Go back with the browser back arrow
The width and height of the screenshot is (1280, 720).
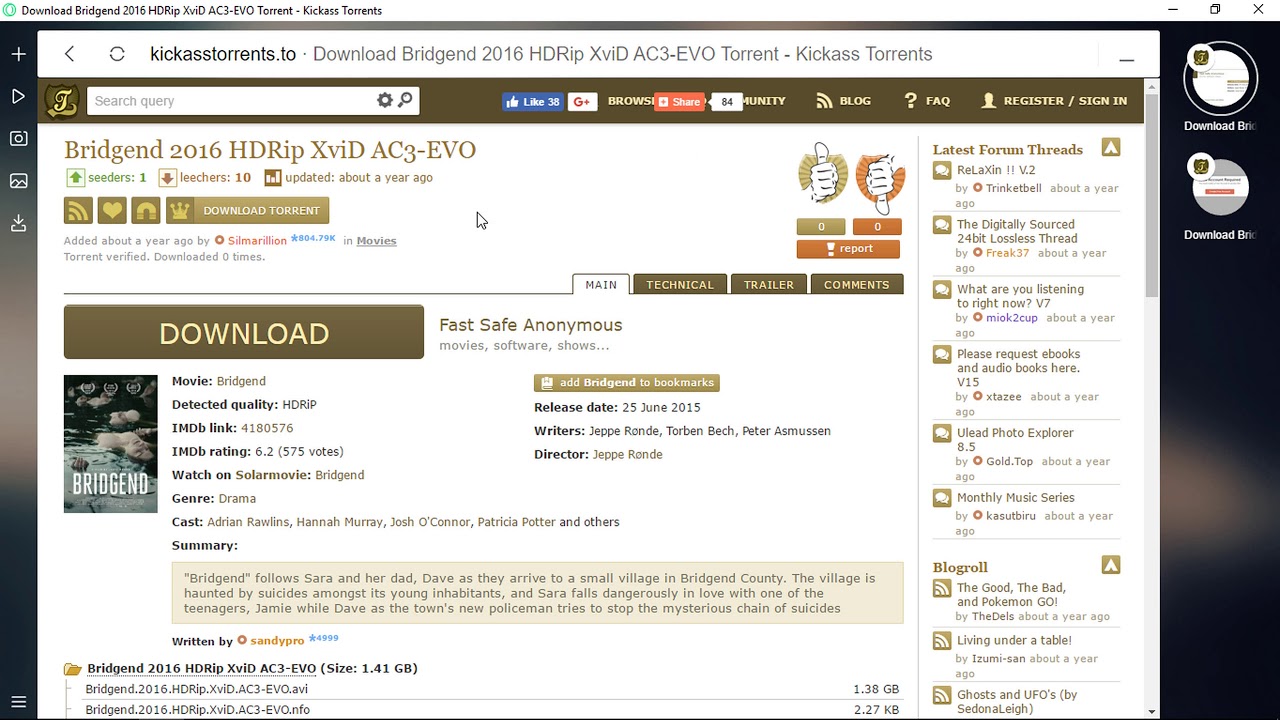[x=69, y=54]
